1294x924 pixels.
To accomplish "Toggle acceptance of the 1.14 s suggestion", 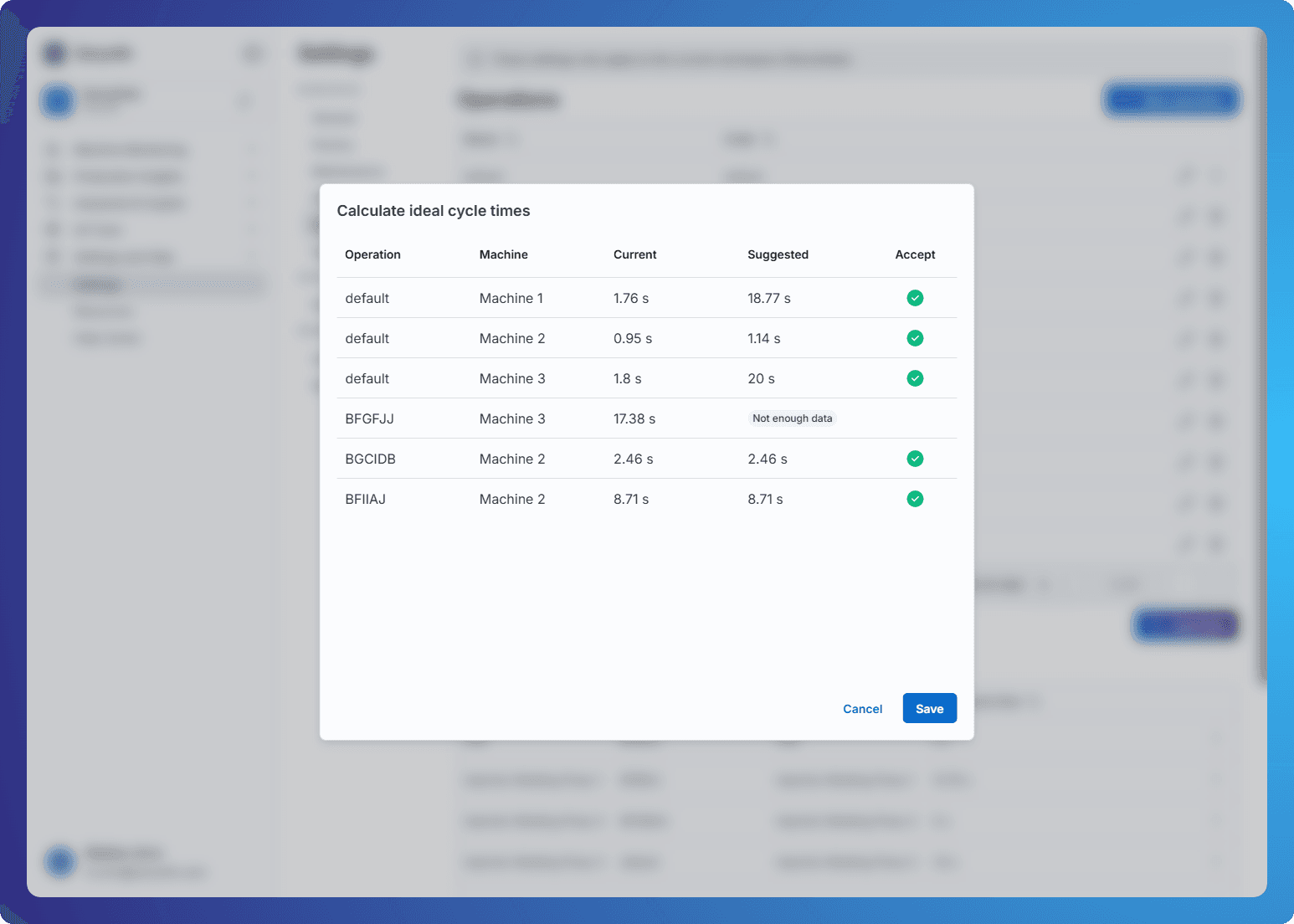I will pyautogui.click(x=915, y=337).
